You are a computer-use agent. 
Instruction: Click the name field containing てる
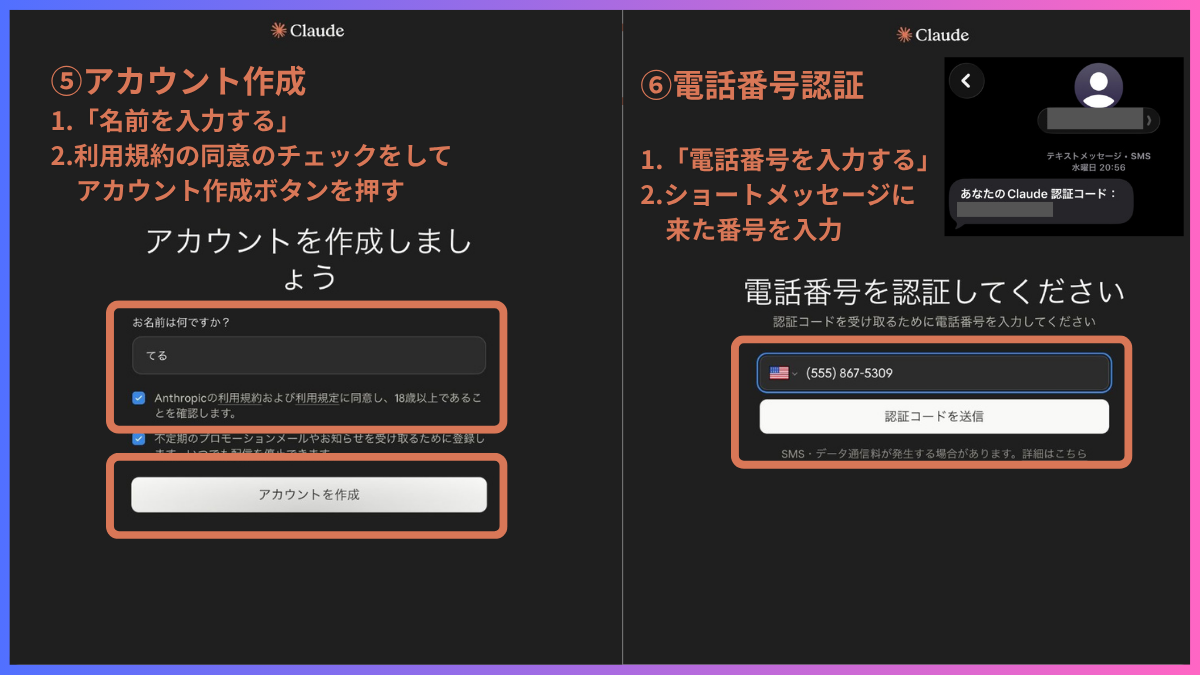click(309, 355)
